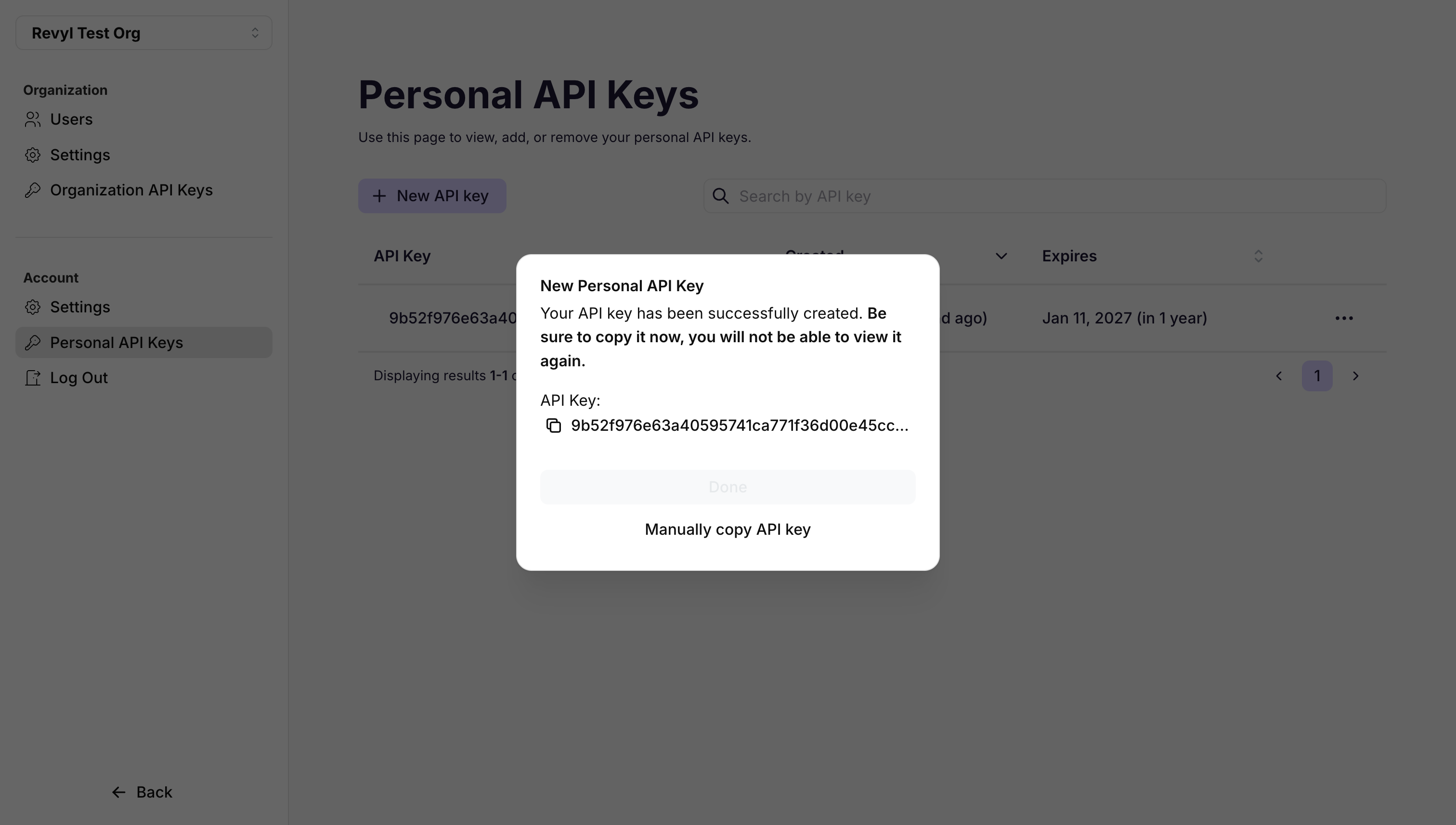
Task: Click the Done button
Action: (x=728, y=487)
